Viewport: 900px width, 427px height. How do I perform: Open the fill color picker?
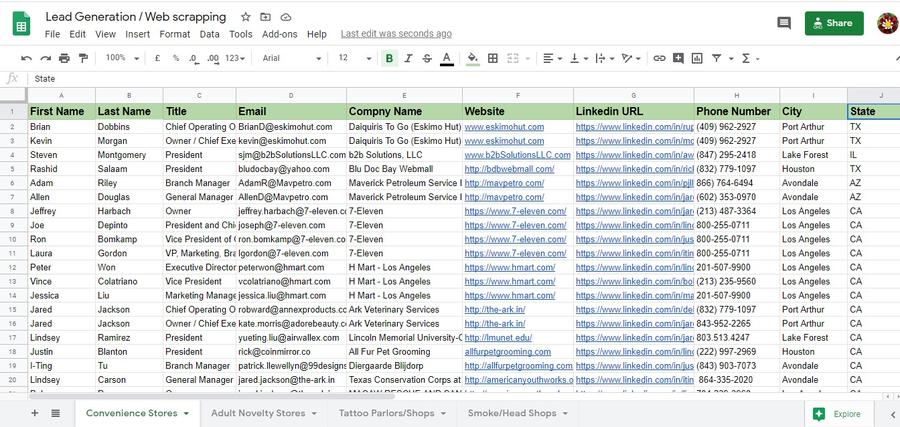click(x=473, y=58)
